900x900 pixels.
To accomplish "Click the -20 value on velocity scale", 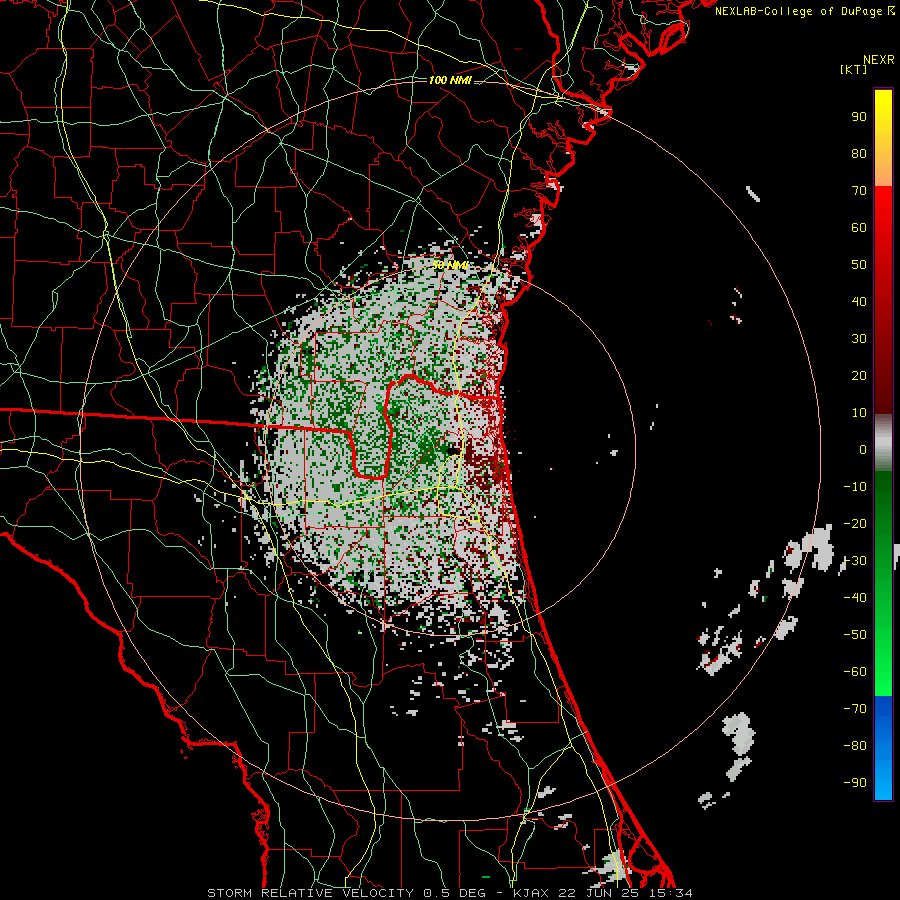I will 855,524.
